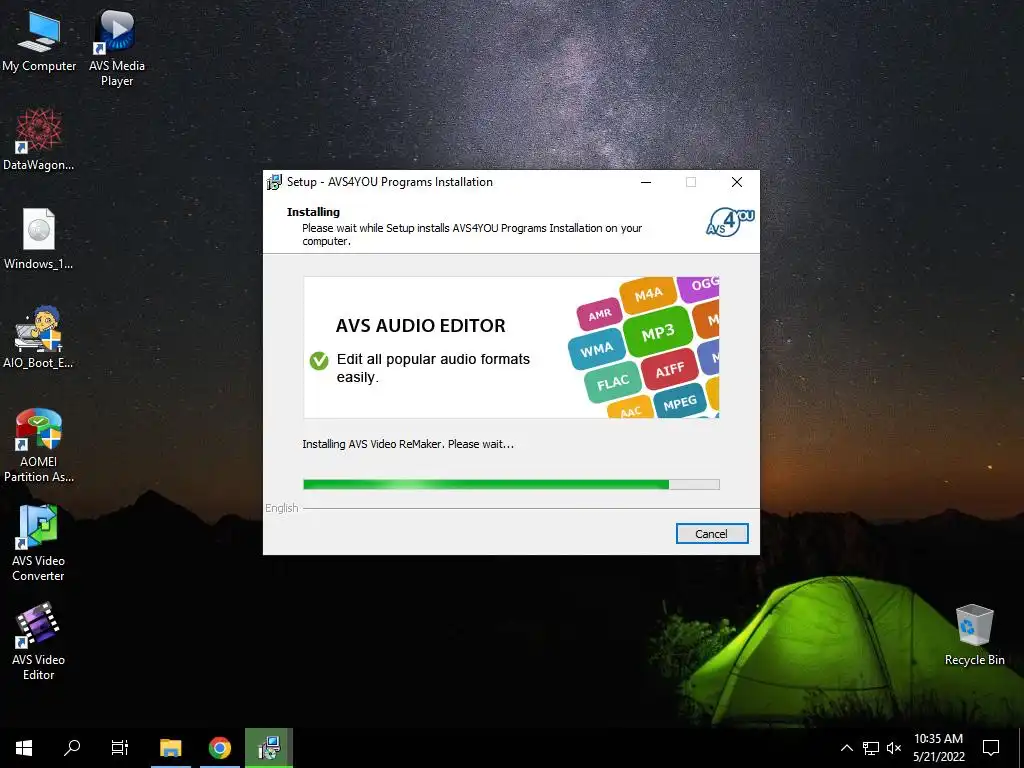Image resolution: width=1024 pixels, height=768 pixels.
Task: Minimize the setup window
Action: coord(646,182)
